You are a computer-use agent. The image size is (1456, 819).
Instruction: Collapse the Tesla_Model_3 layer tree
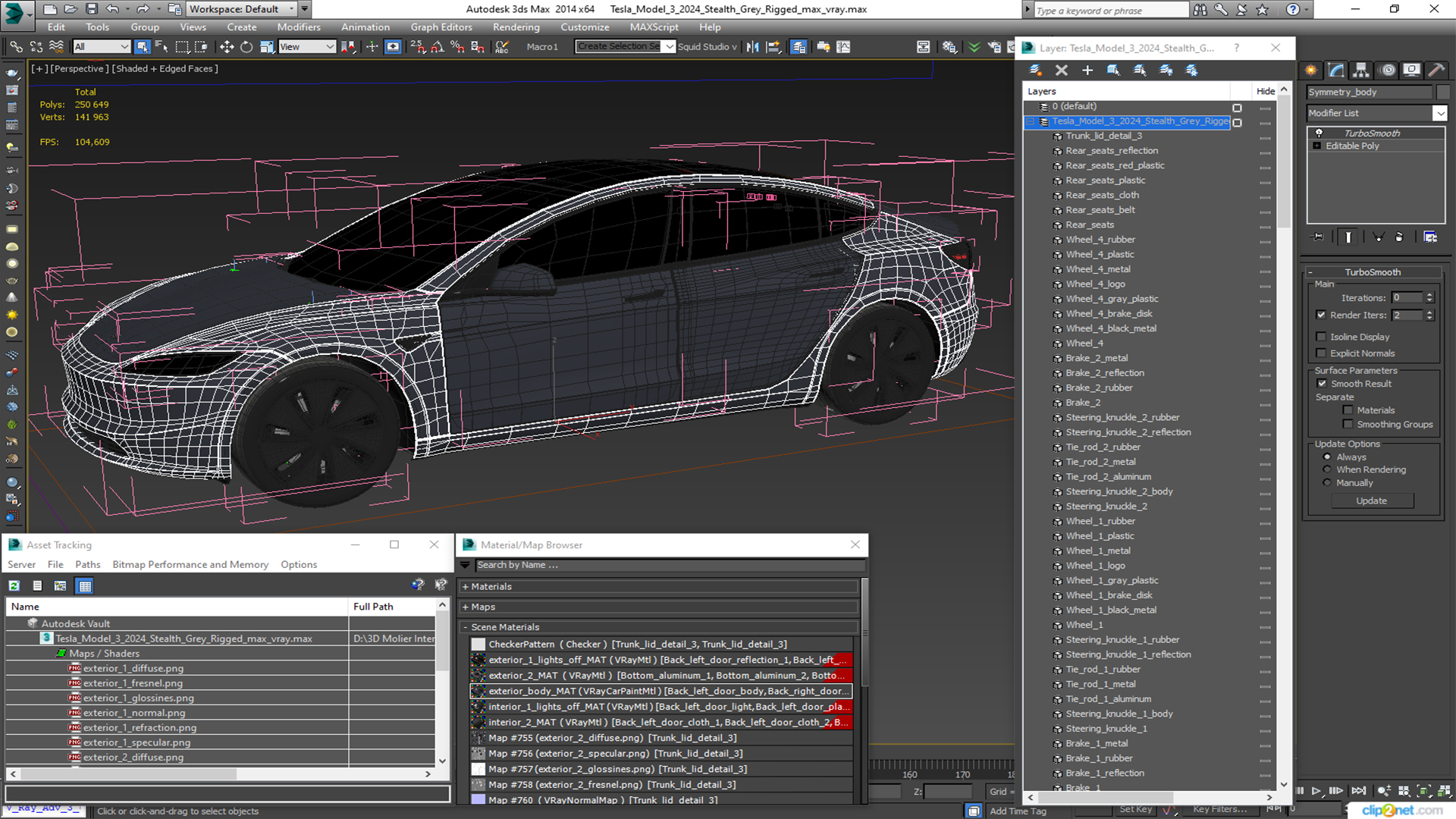click(1031, 121)
